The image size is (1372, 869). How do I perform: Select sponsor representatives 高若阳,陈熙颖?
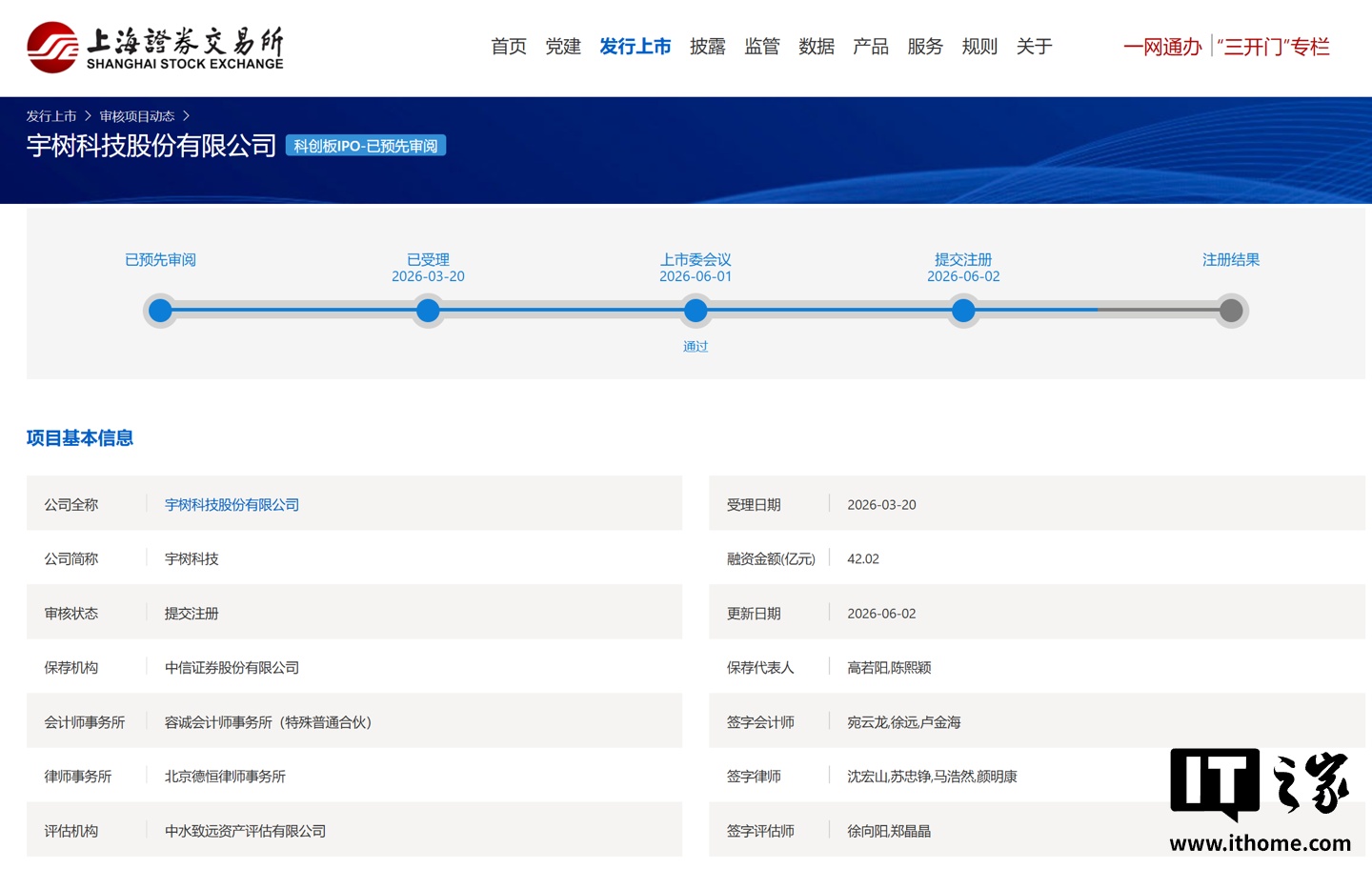tap(889, 668)
